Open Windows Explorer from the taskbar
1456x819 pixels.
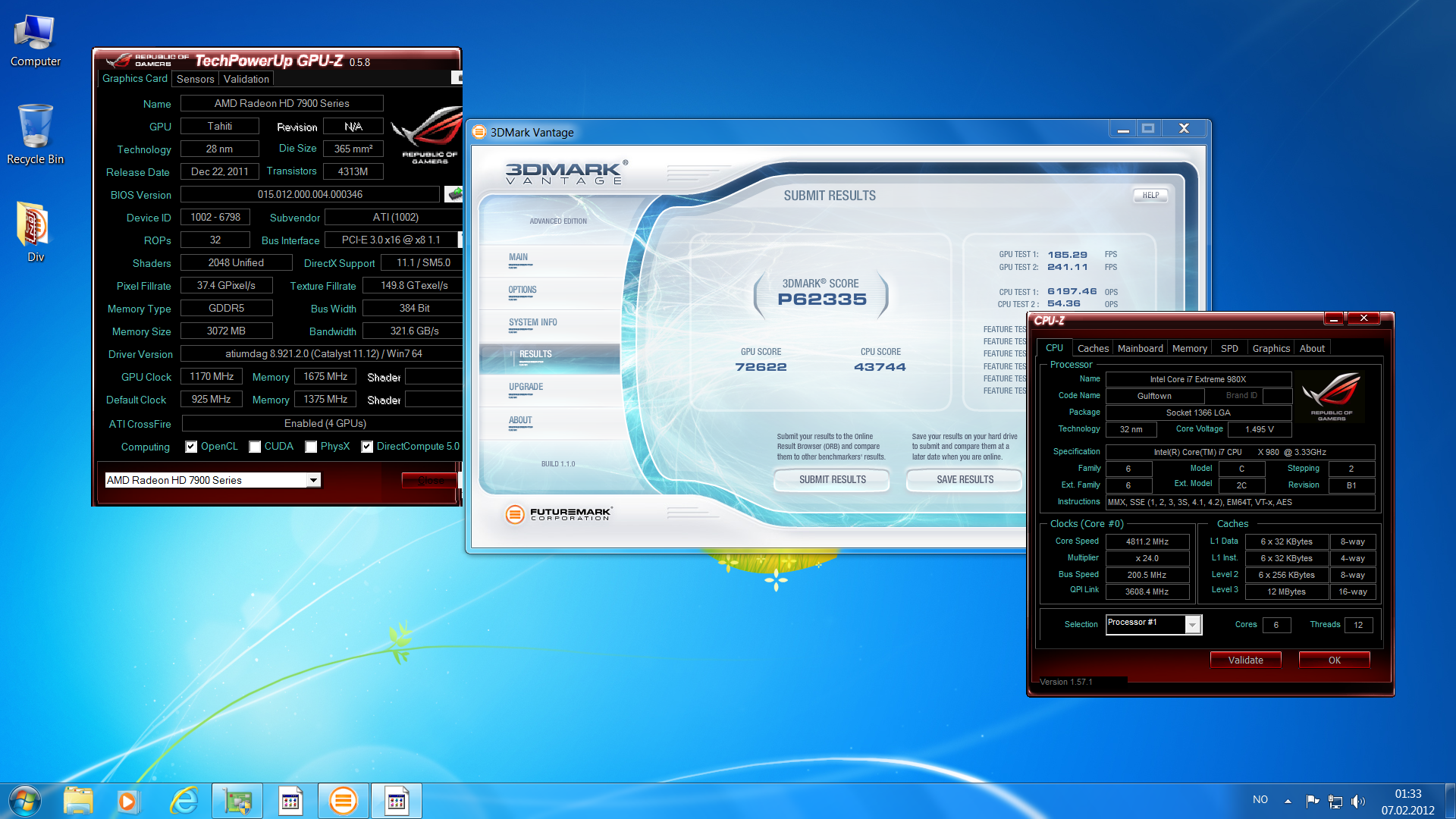pos(78,801)
